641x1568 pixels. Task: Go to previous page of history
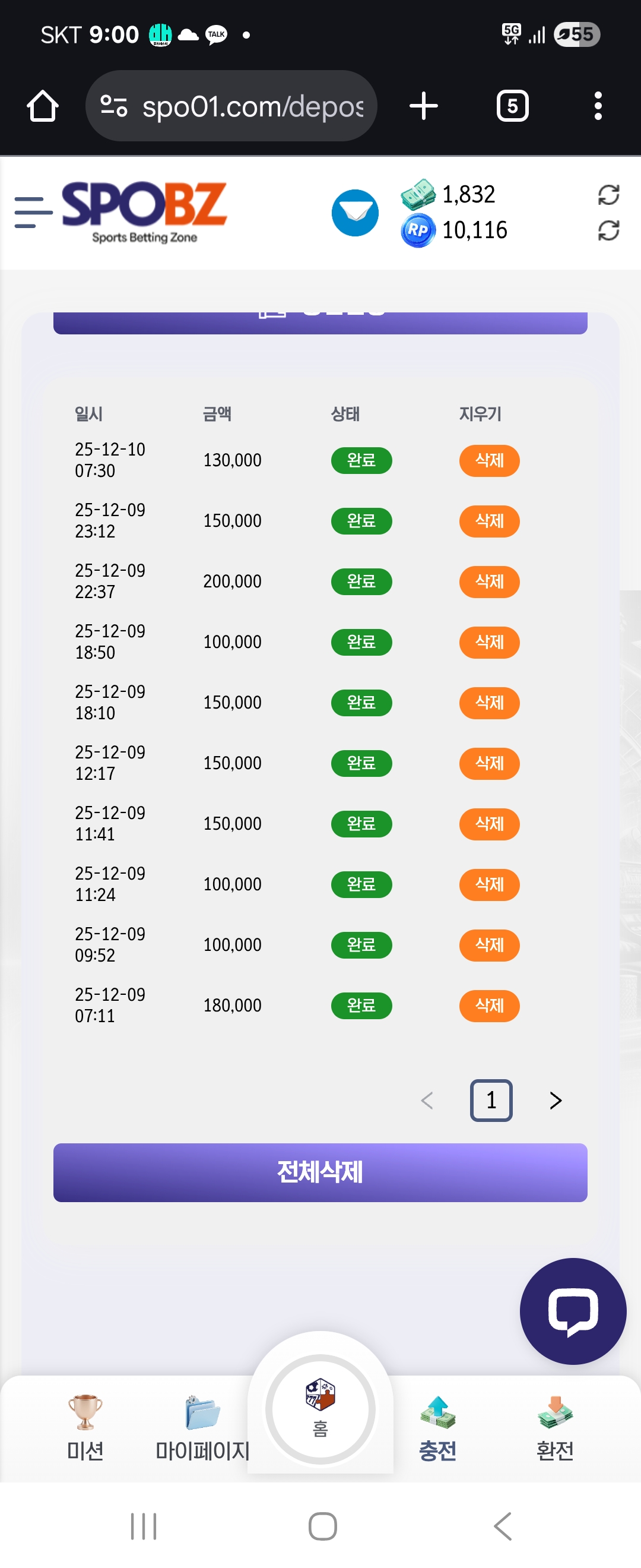point(427,1101)
